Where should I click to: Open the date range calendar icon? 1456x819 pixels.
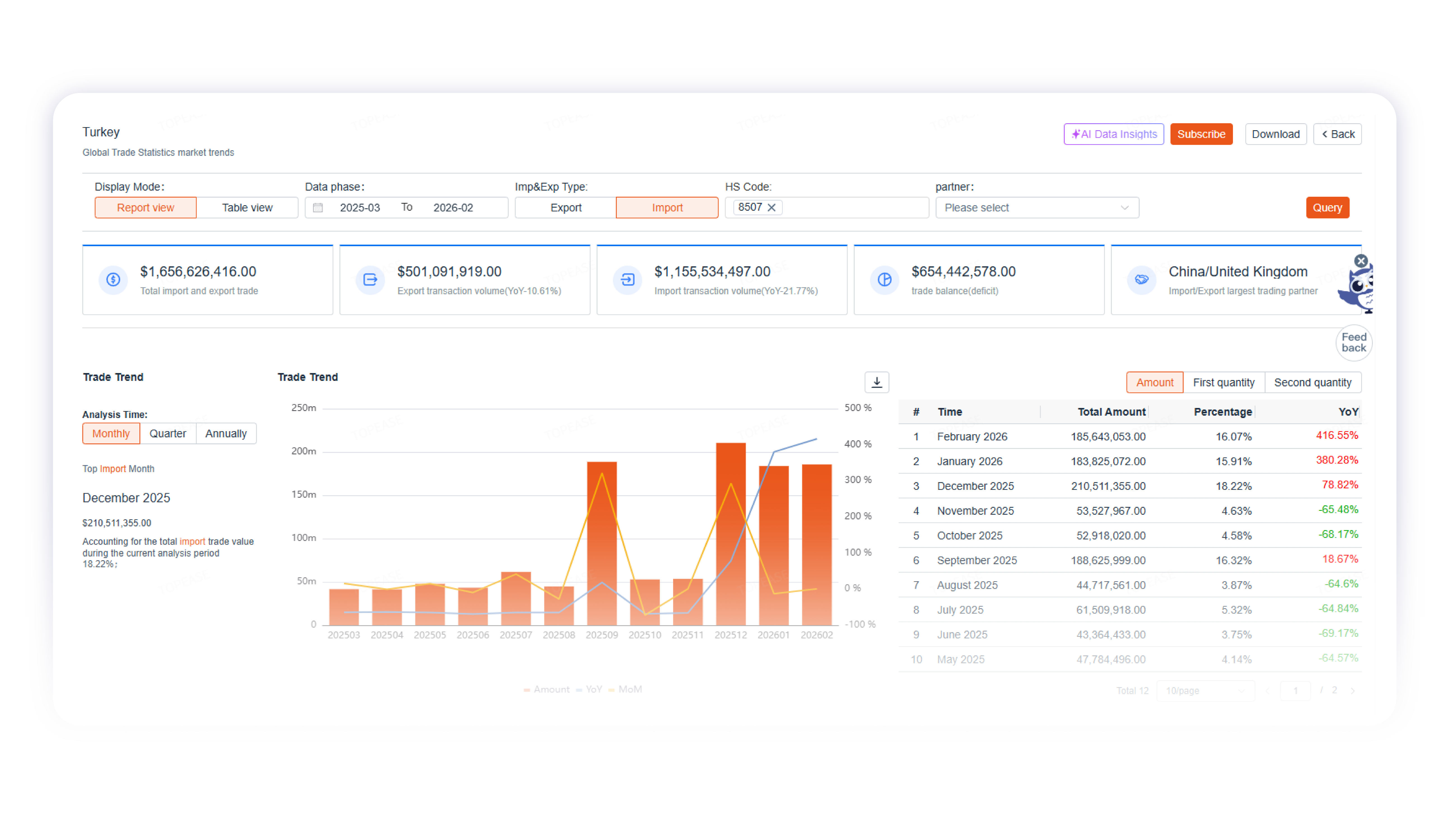click(318, 207)
